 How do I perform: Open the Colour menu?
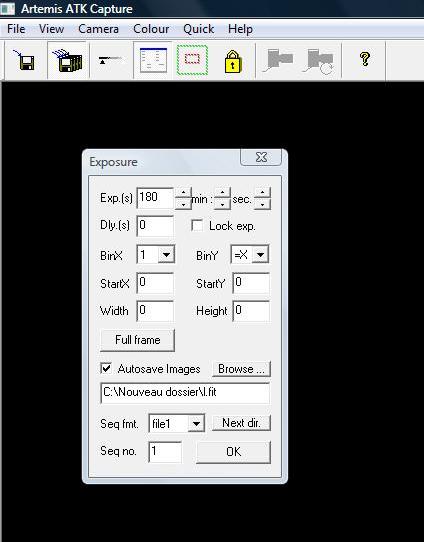point(151,29)
